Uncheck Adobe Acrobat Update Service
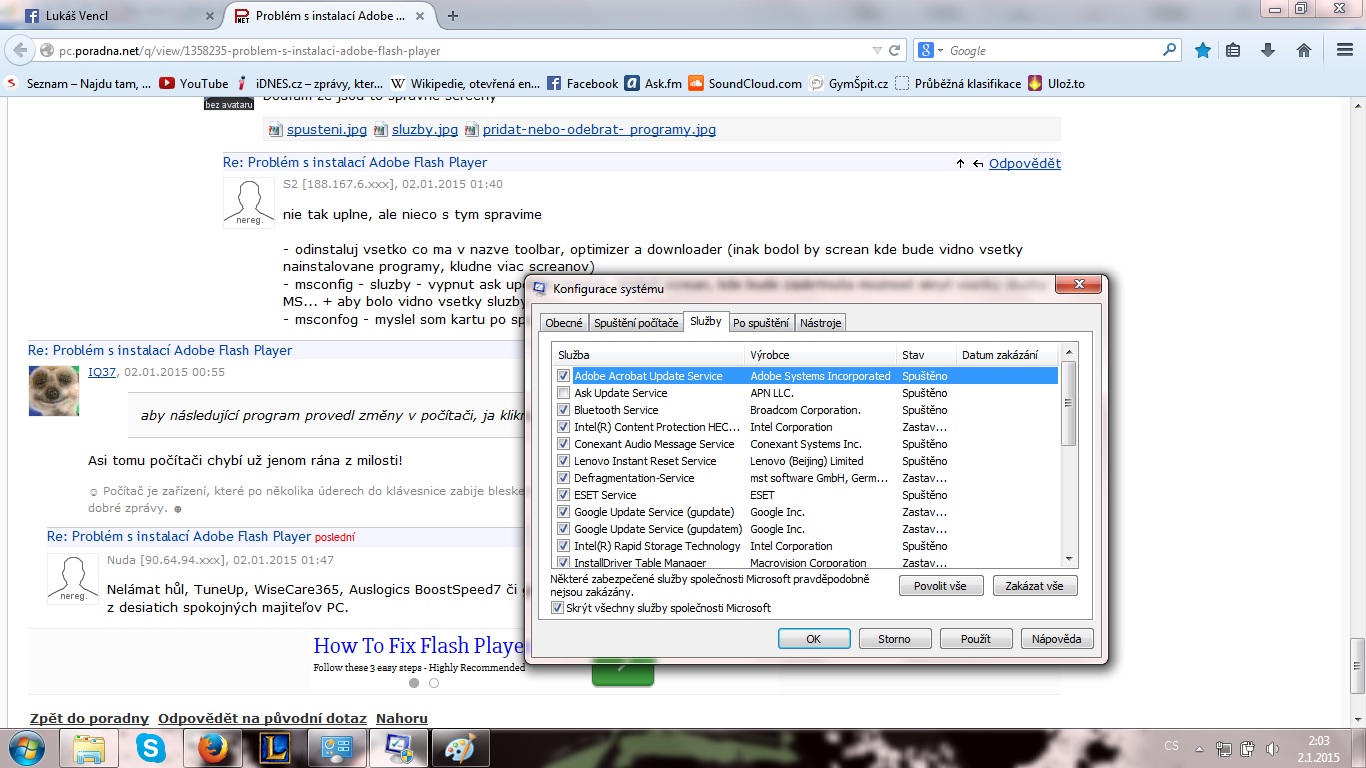The height and width of the screenshot is (768, 1366). point(564,376)
